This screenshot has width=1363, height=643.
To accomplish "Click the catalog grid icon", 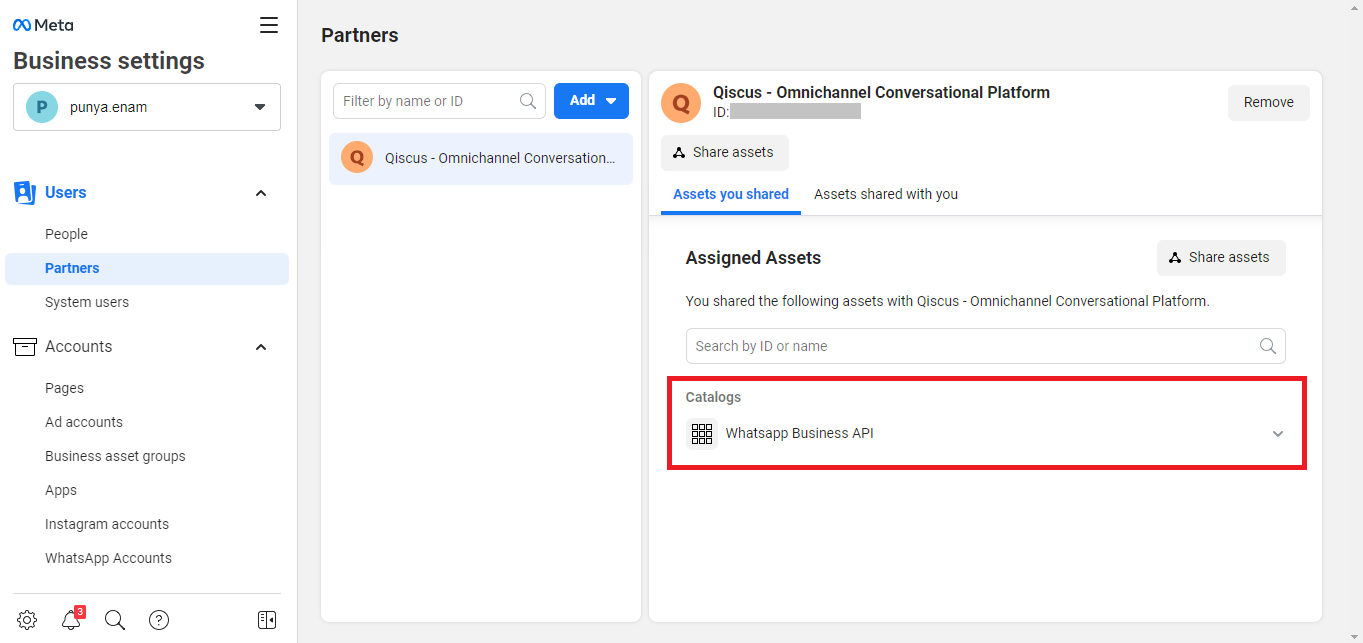I will (702, 434).
